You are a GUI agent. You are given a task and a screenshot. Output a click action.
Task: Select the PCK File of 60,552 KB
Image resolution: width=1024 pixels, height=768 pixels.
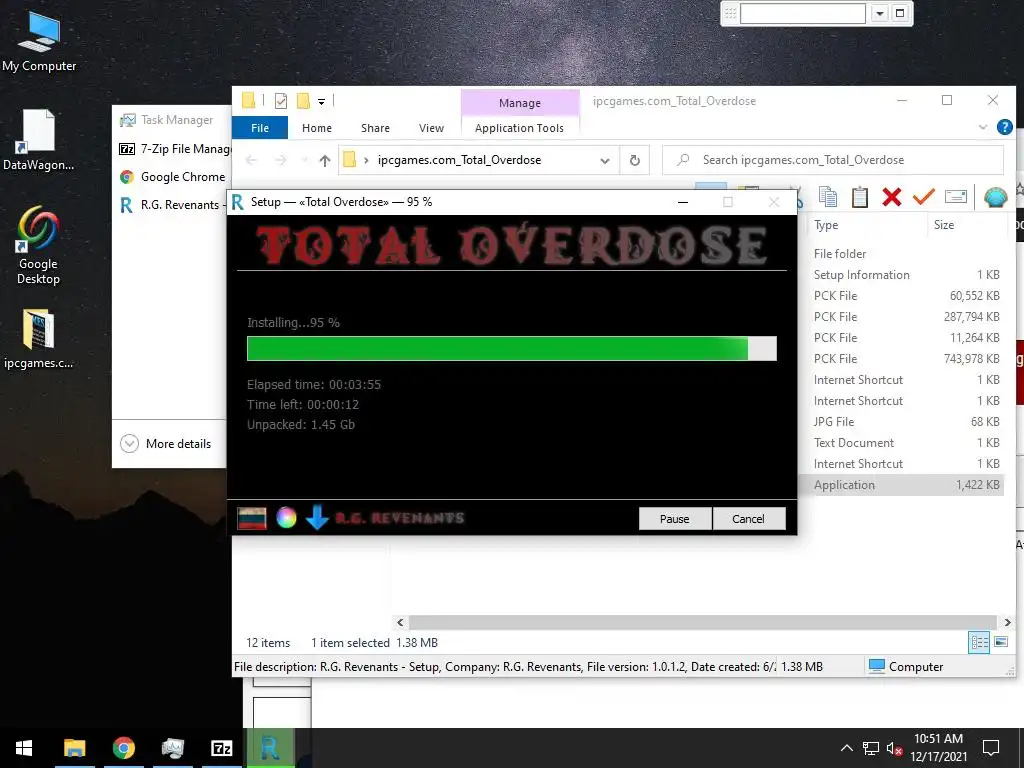[x=906, y=296]
